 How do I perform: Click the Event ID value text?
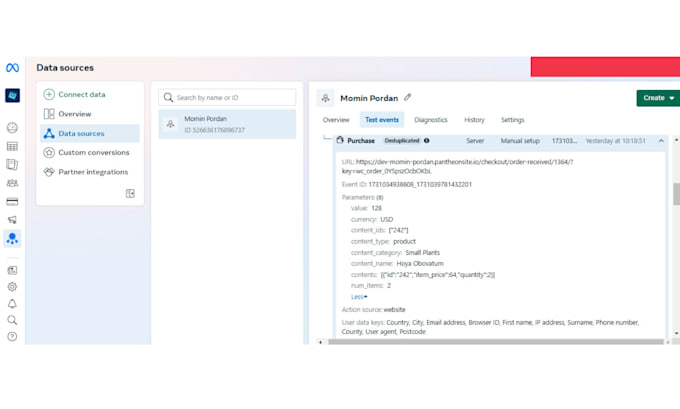click(x=420, y=184)
